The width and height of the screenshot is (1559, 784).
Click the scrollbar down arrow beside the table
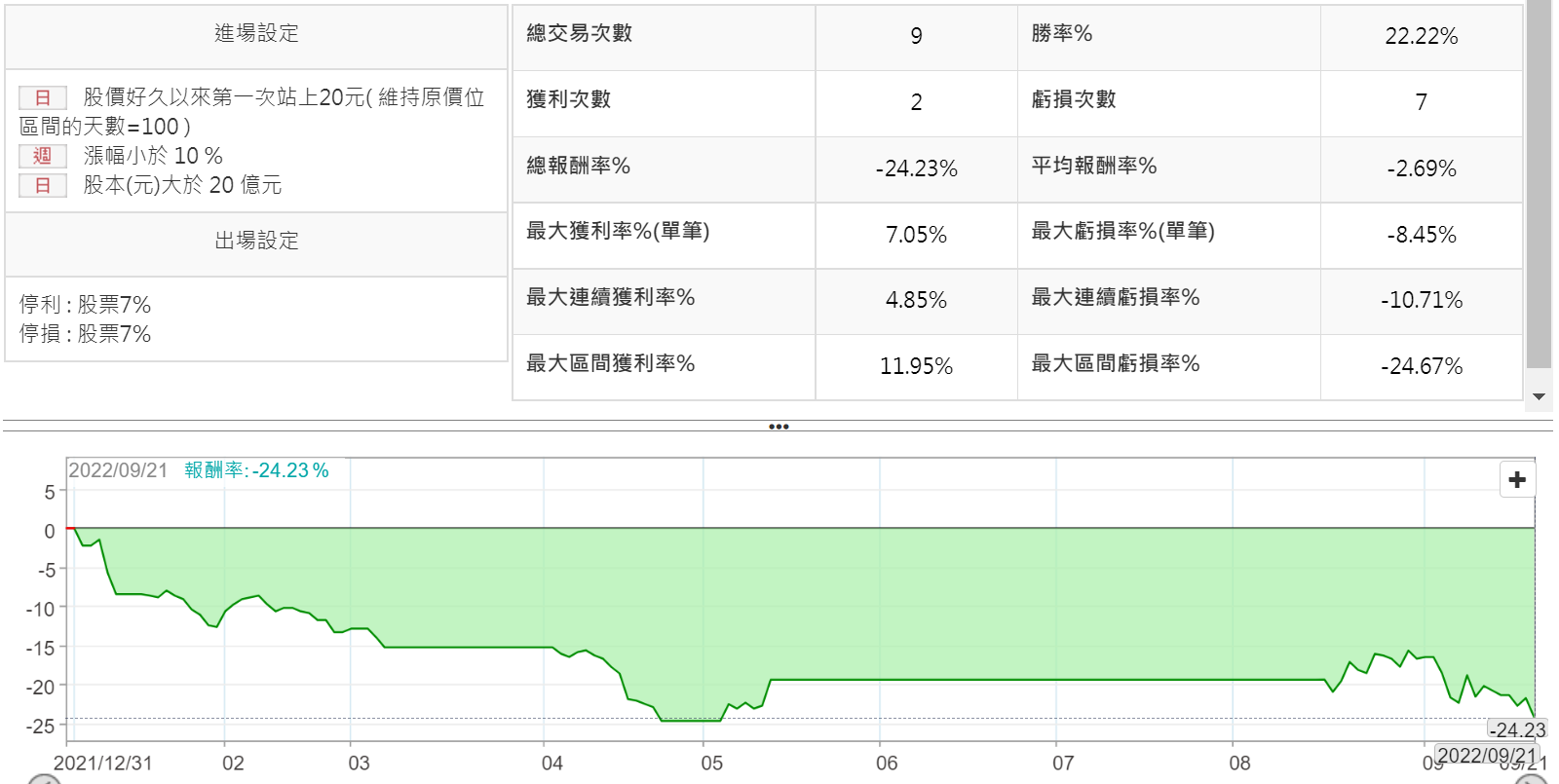click(x=1539, y=396)
